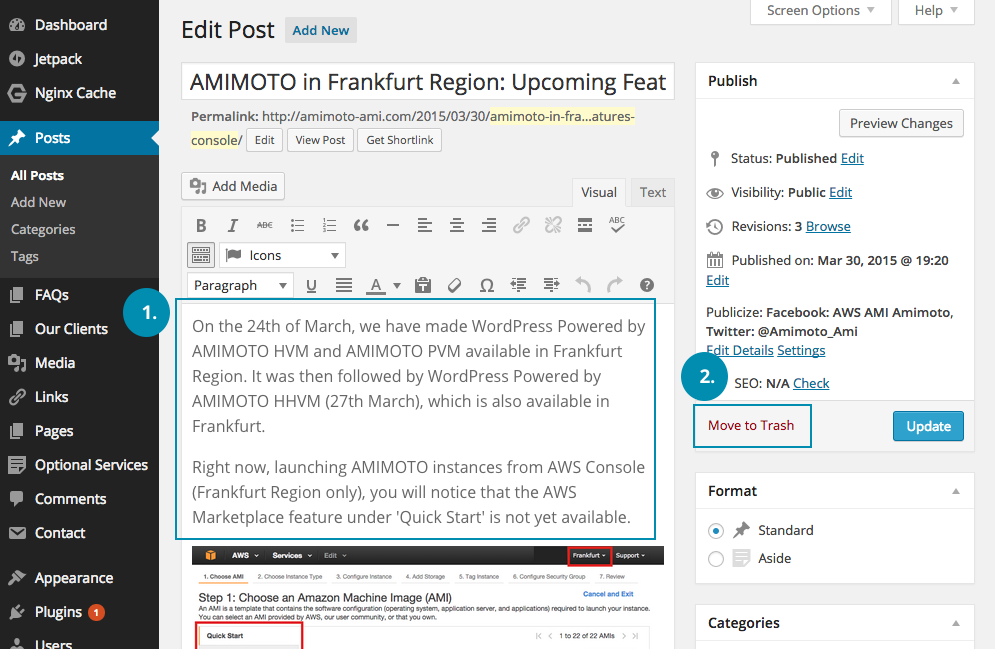The width and height of the screenshot is (995, 649).
Task: Insert a blockquote
Action: click(x=361, y=226)
